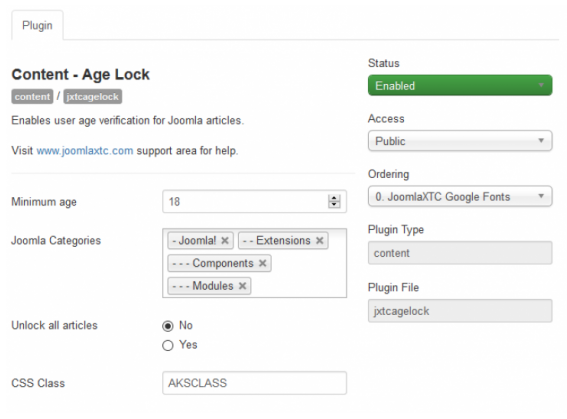Remove the Modules category tag
Viewport: 567px width, 419px height.
(x=242, y=286)
